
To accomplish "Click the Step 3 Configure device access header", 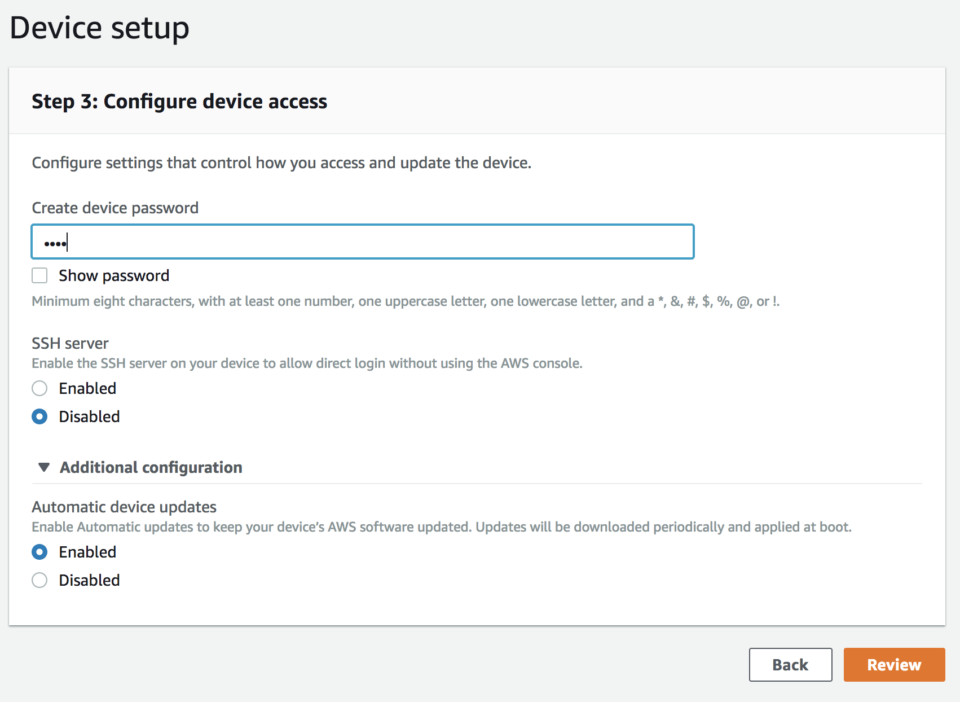I will coord(179,101).
